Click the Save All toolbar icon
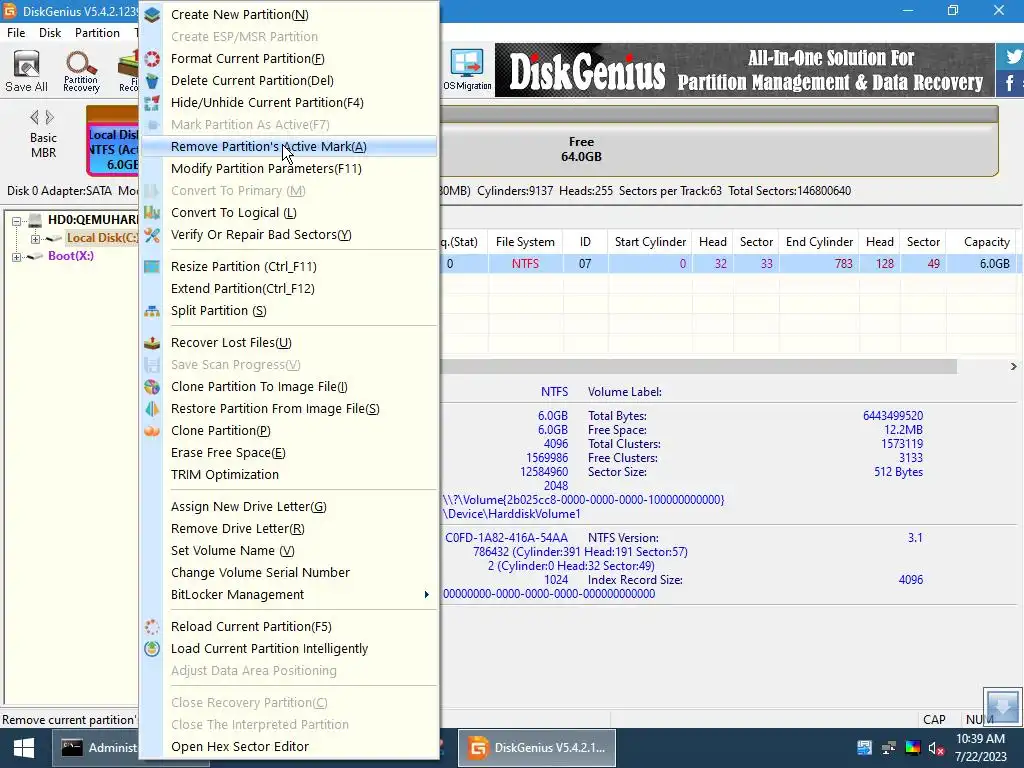Image resolution: width=1024 pixels, height=768 pixels. click(27, 71)
